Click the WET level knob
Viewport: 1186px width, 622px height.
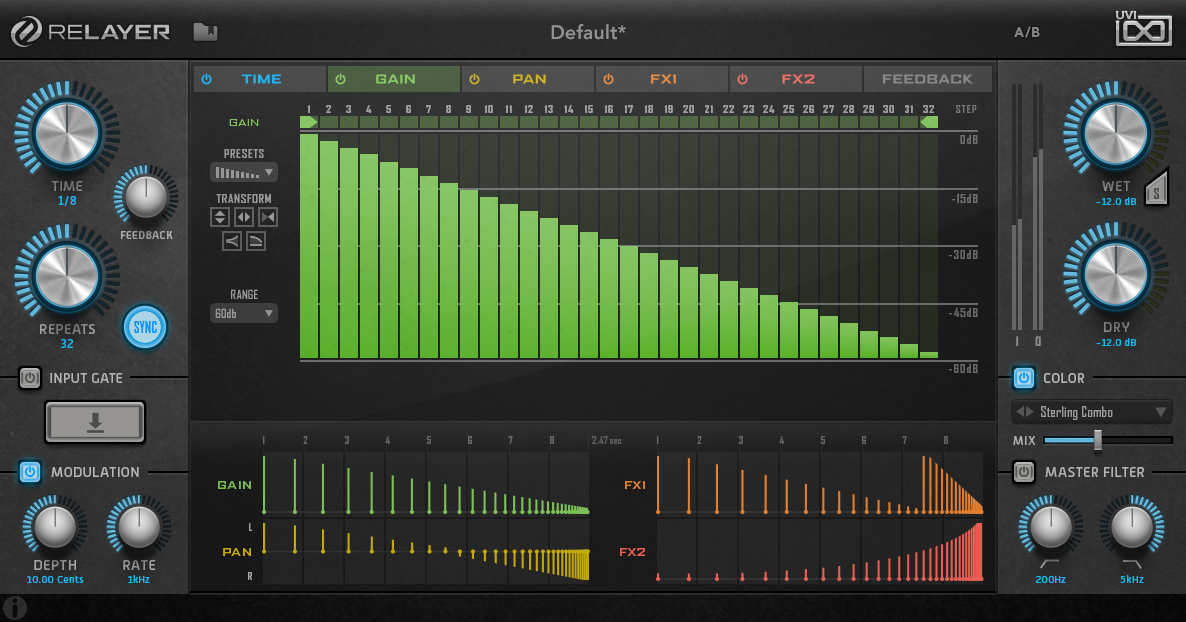[1116, 133]
